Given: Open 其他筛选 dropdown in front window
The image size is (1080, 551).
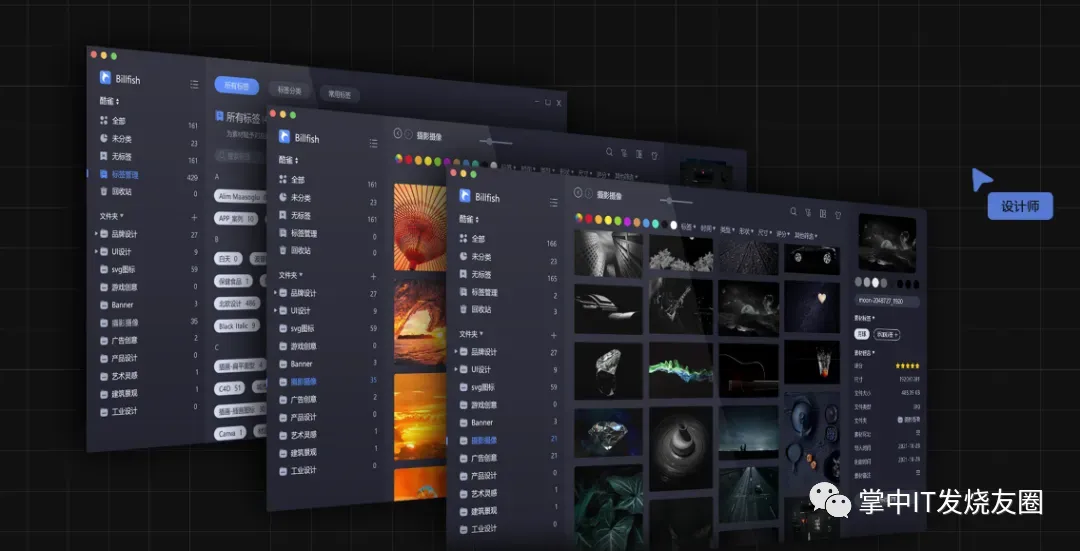Looking at the screenshot, I should tap(807, 236).
